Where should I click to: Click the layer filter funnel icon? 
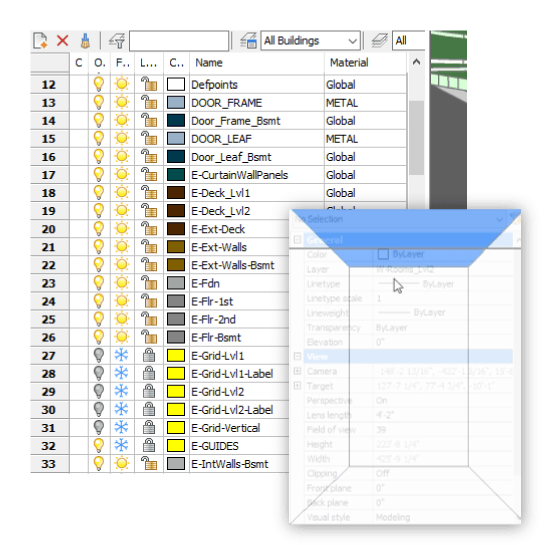117,41
